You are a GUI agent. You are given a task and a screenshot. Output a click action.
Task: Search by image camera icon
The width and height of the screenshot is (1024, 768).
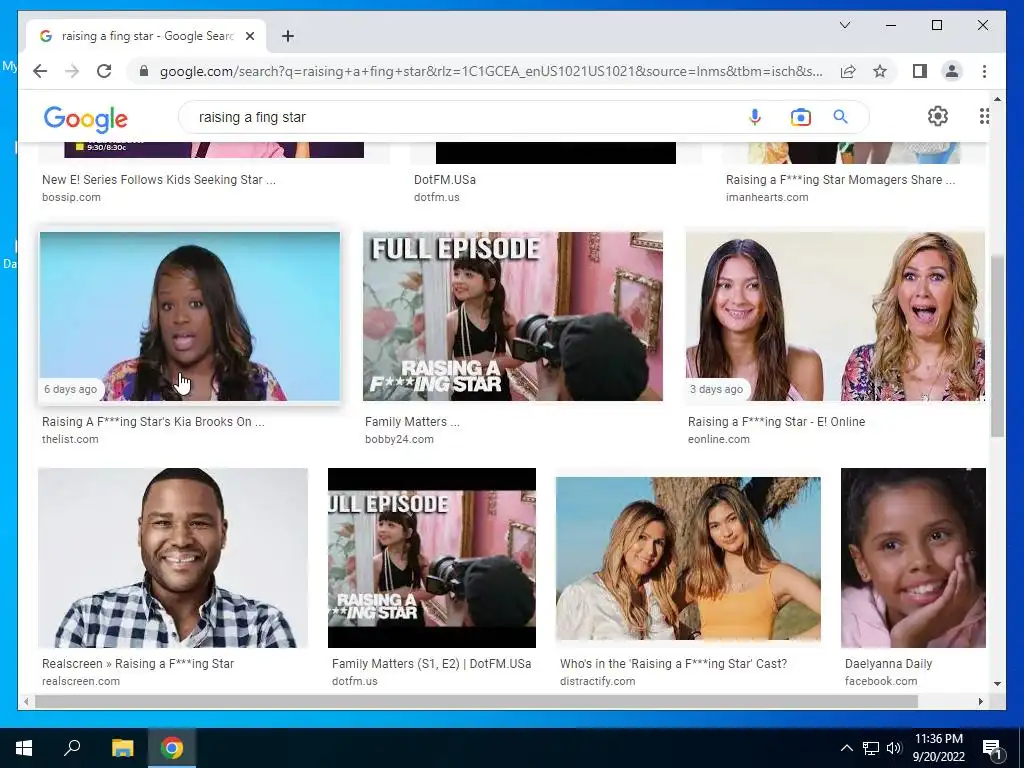coord(801,117)
